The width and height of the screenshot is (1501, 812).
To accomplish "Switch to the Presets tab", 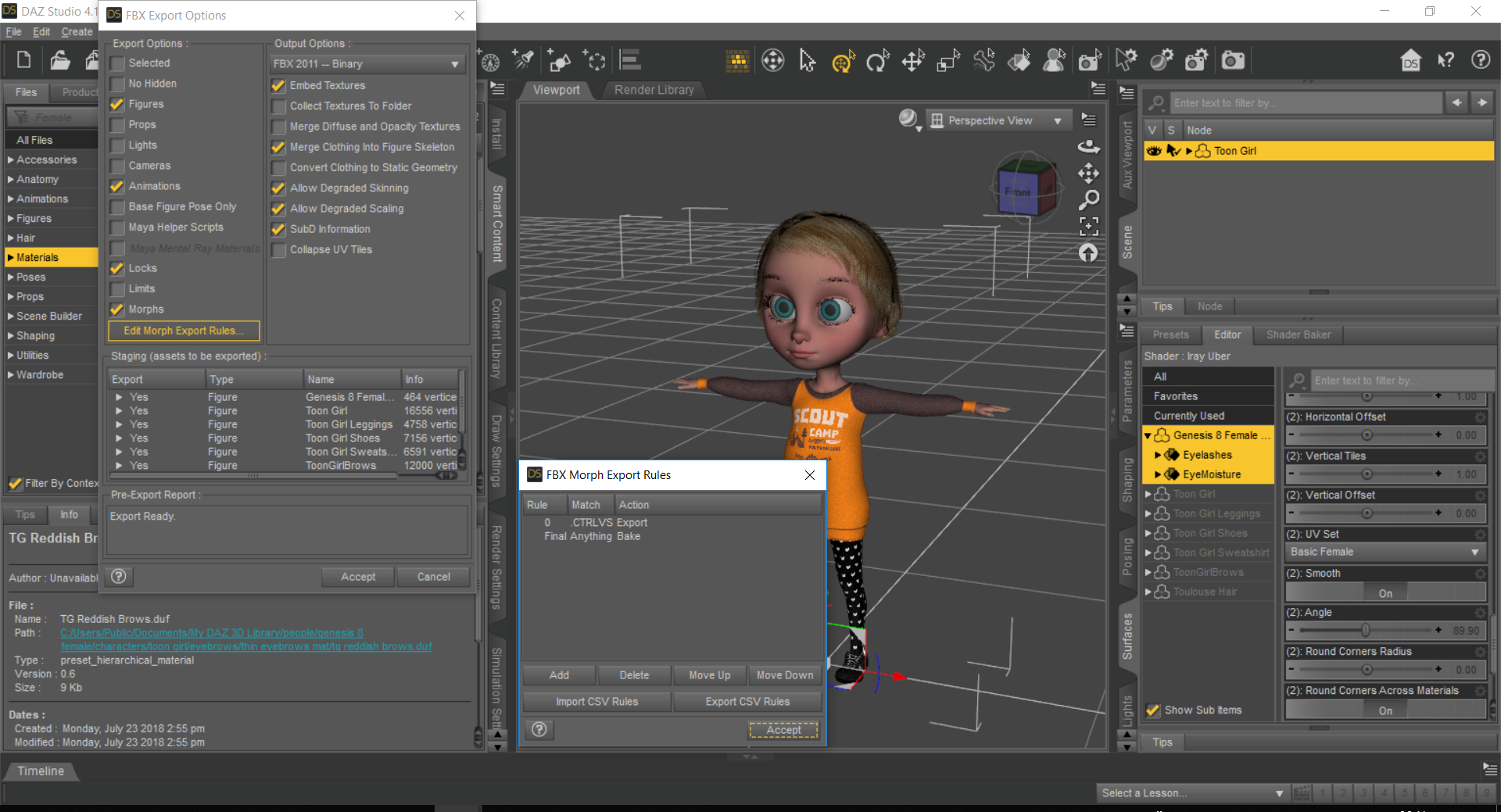I will pos(1170,334).
